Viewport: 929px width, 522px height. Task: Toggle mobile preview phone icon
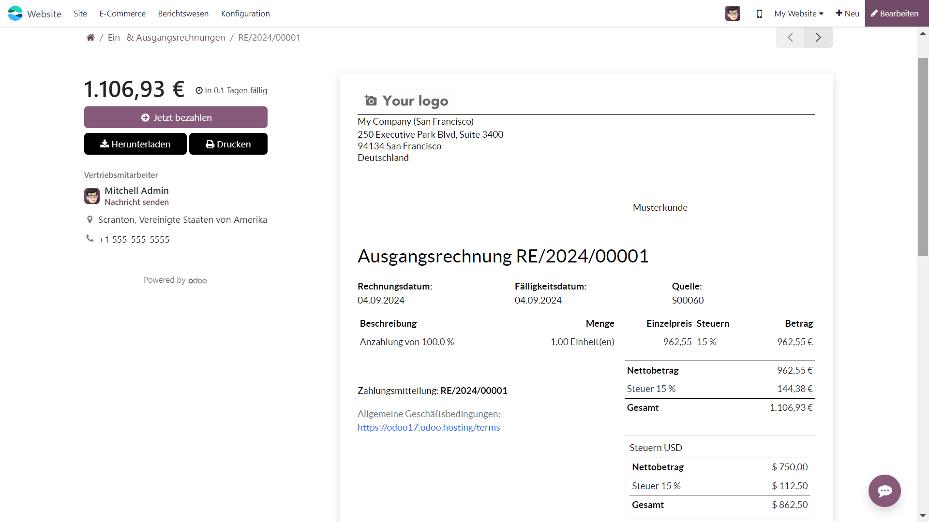point(759,14)
